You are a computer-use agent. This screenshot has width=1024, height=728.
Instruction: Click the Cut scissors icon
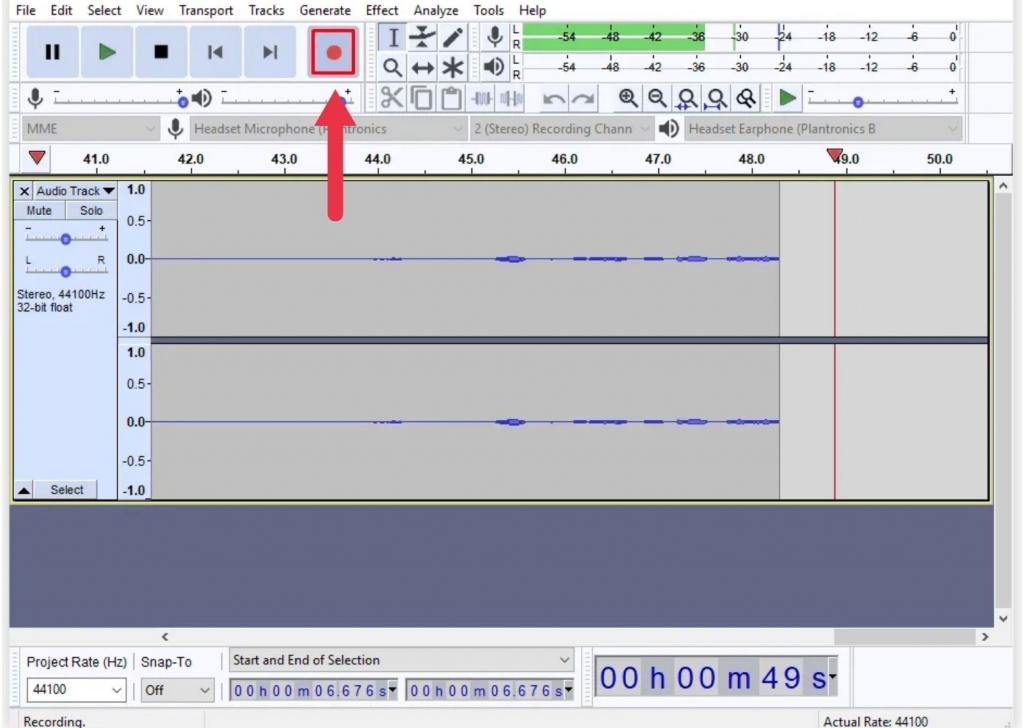392,99
